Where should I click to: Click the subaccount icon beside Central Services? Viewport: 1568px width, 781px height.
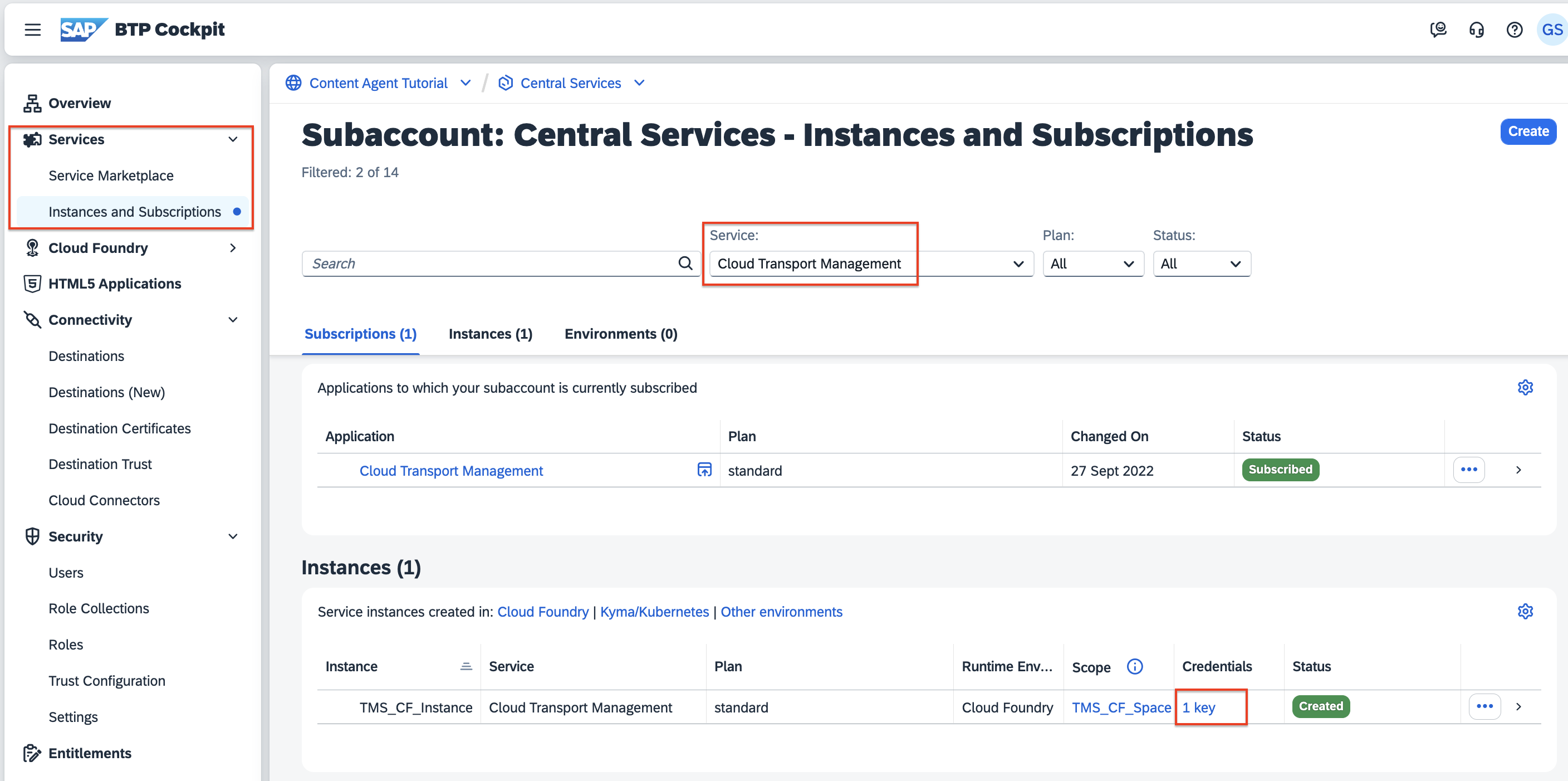[x=505, y=83]
